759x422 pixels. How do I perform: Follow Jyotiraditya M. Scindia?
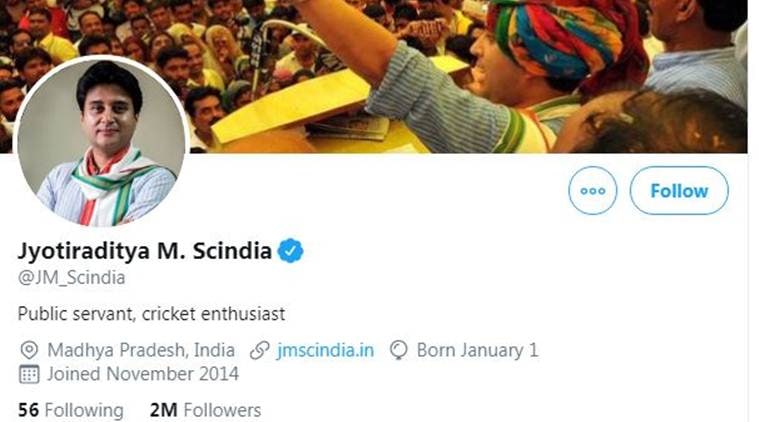click(679, 190)
